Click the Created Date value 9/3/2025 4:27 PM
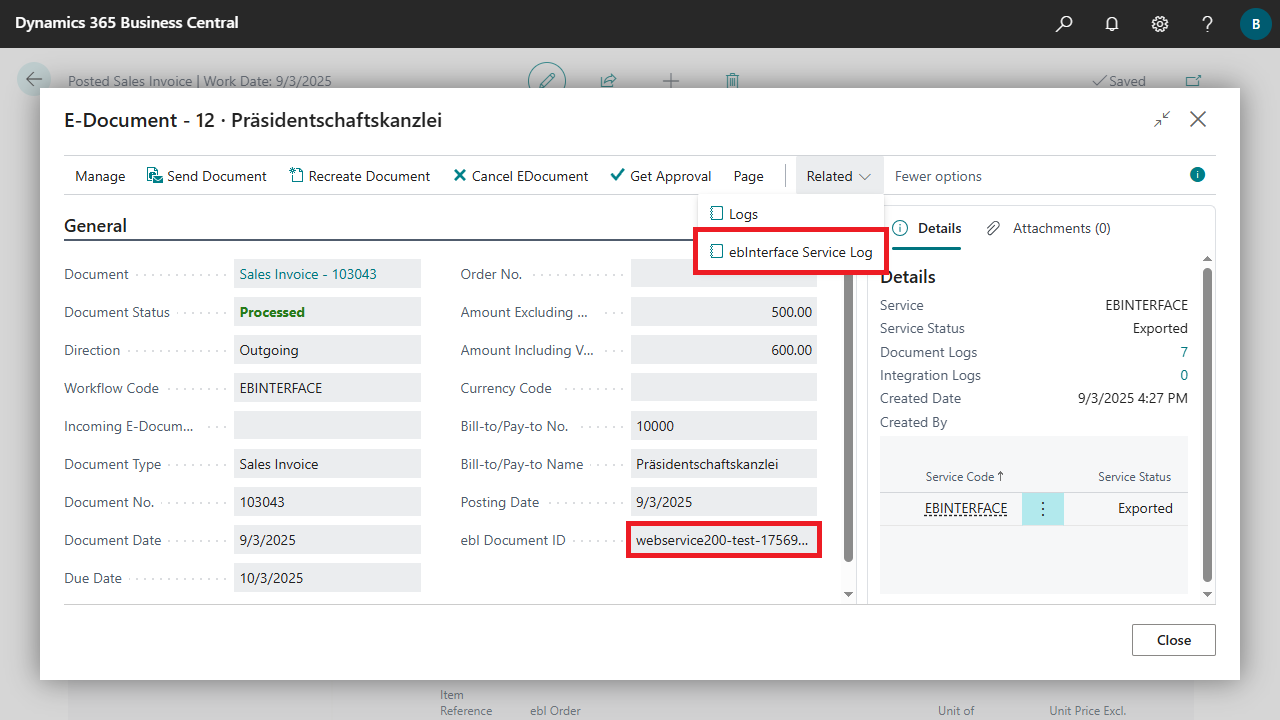This screenshot has width=1280, height=720. [1133, 398]
